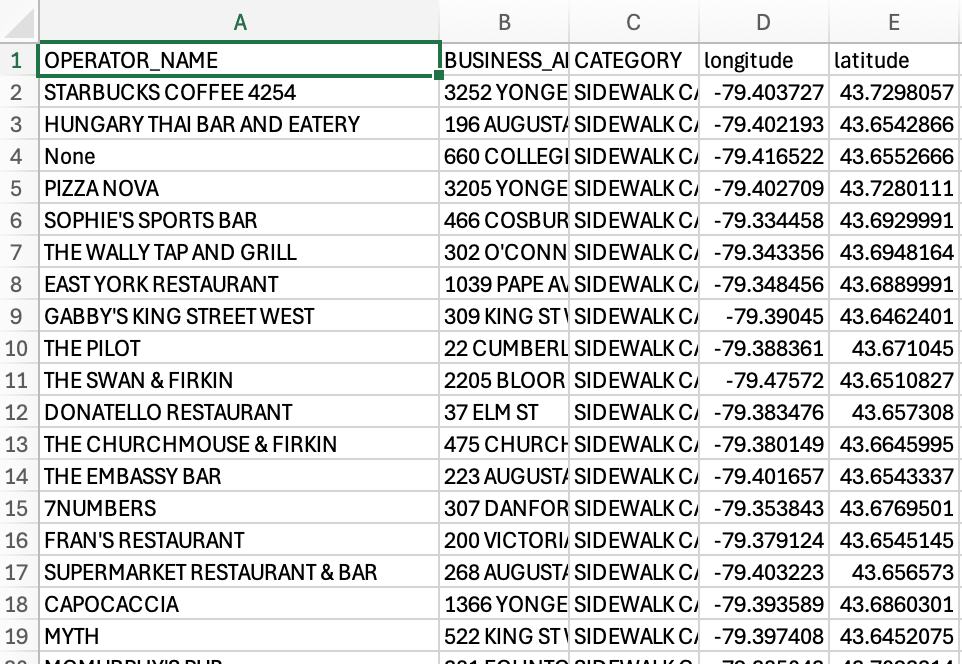This screenshot has height=664, width=962.
Task: Click latitude value 43.671045
Action: pos(895,348)
